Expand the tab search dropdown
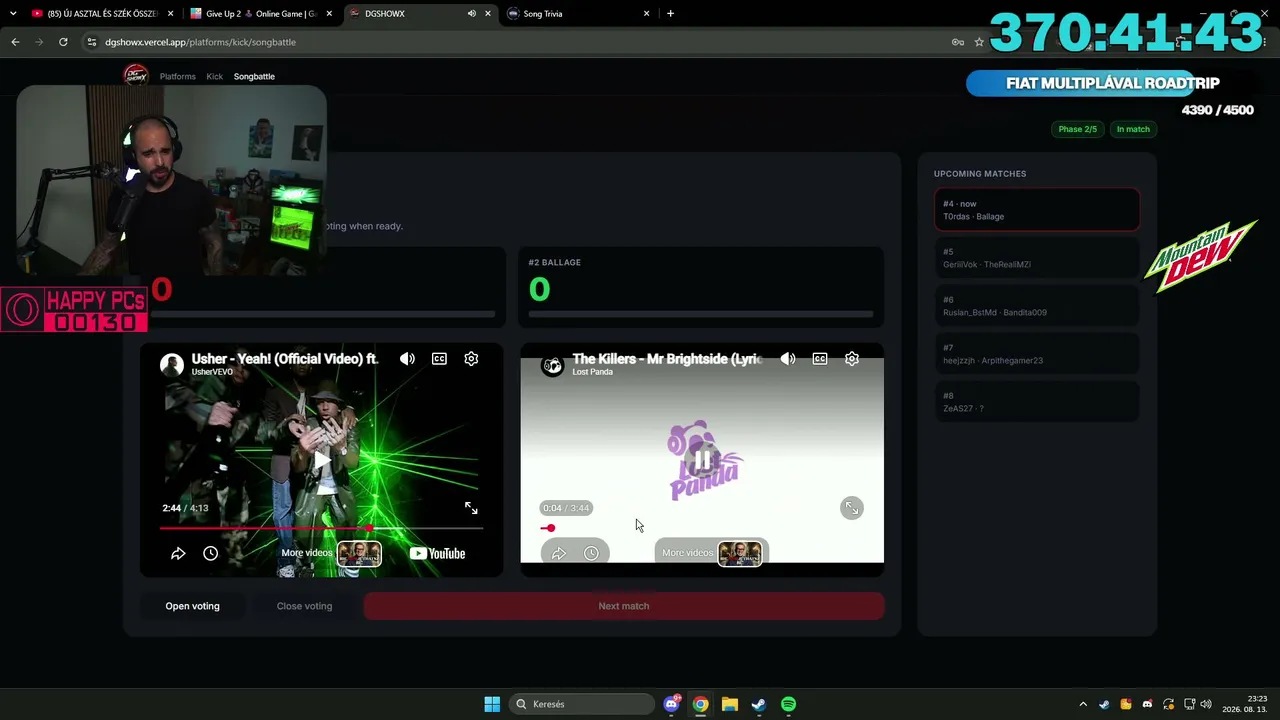 [x=13, y=14]
